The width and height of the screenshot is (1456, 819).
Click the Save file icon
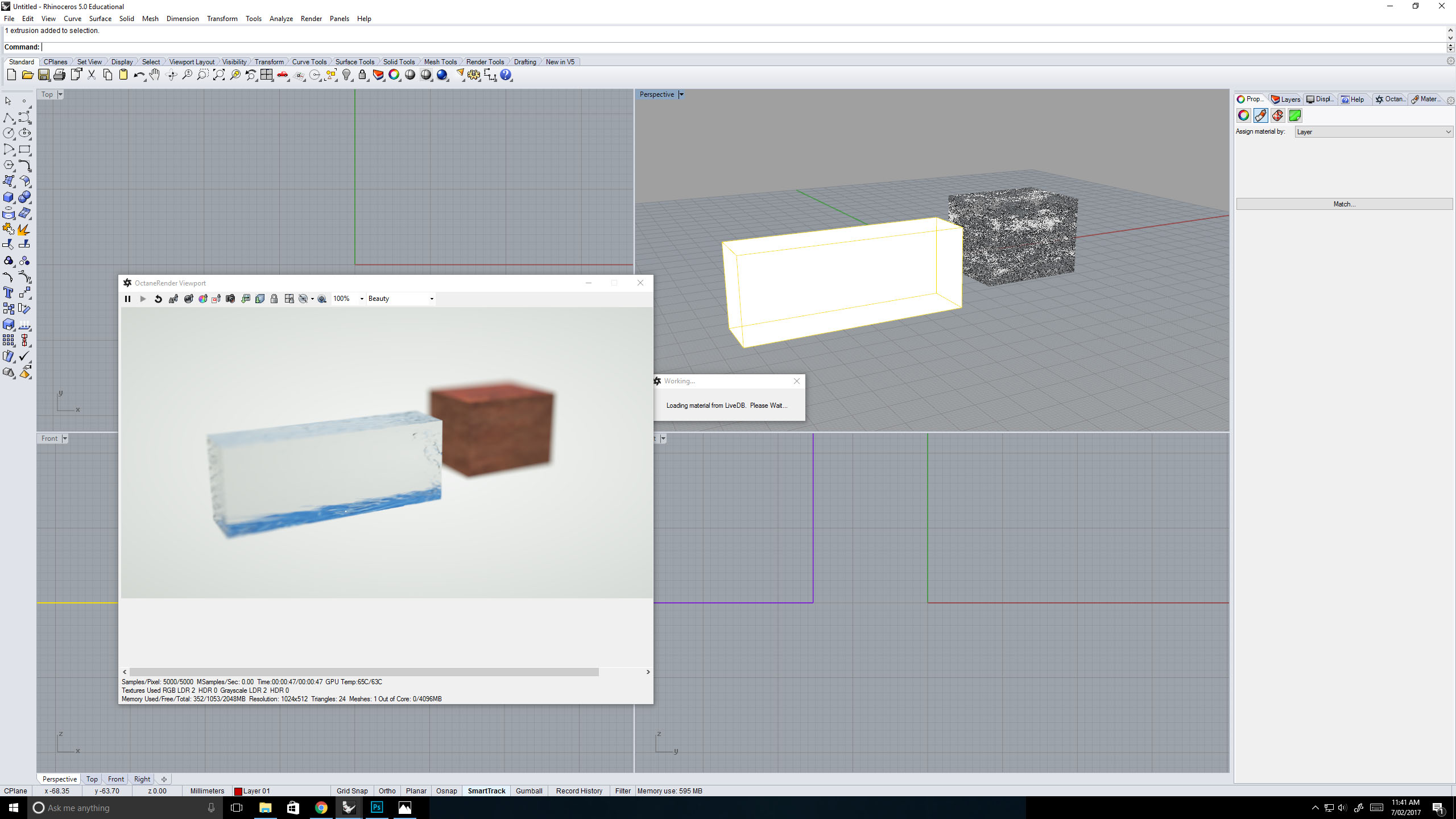[43, 75]
